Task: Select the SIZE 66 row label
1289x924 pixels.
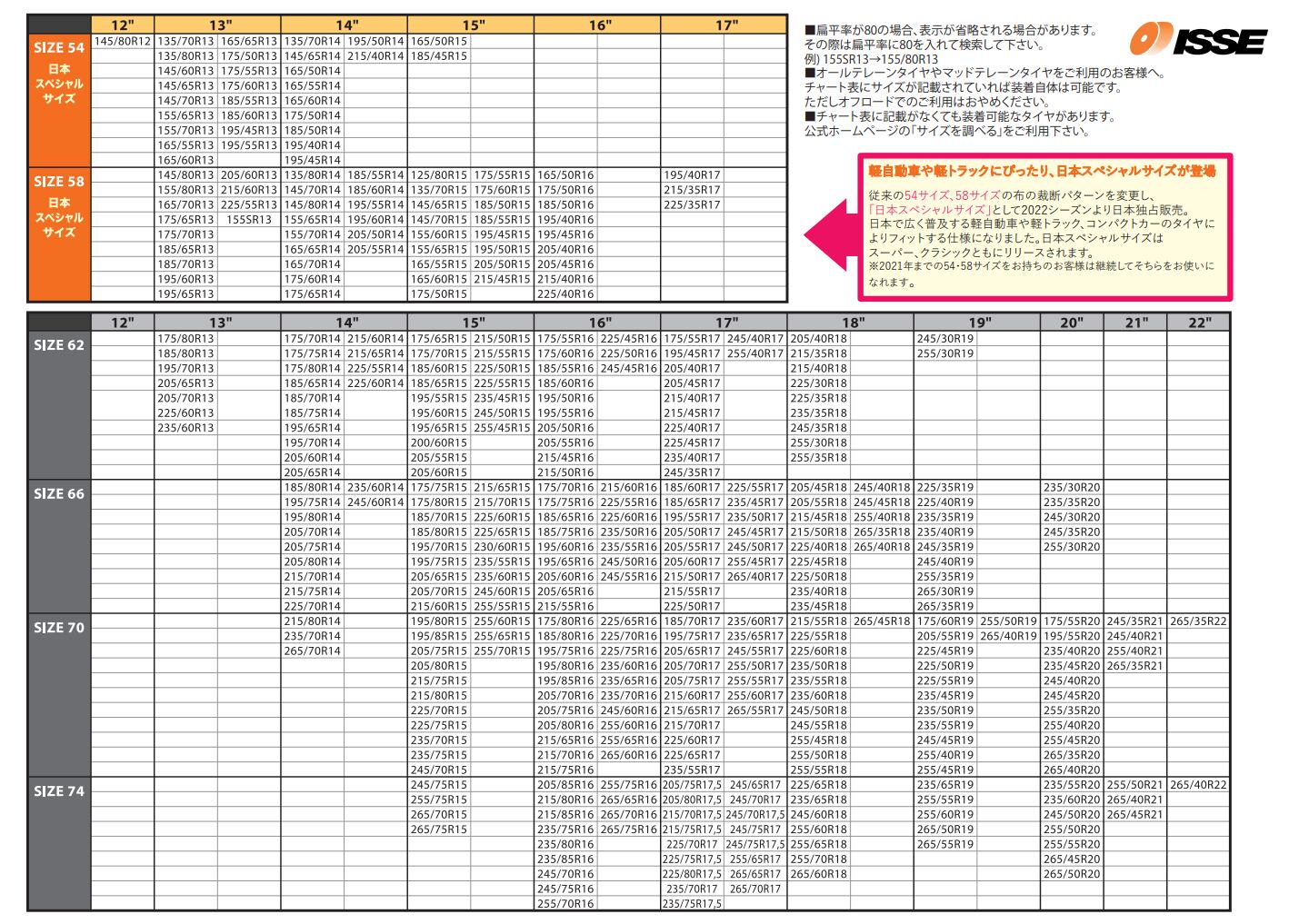Action: point(59,494)
